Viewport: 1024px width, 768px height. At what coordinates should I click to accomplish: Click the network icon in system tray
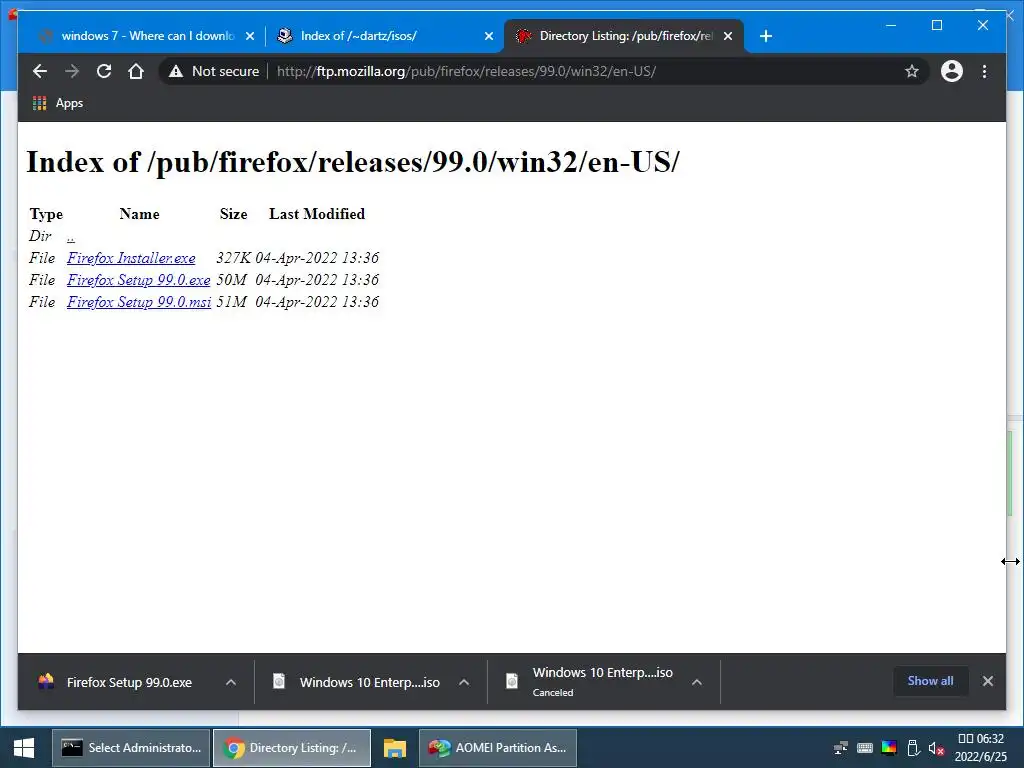tap(841, 748)
